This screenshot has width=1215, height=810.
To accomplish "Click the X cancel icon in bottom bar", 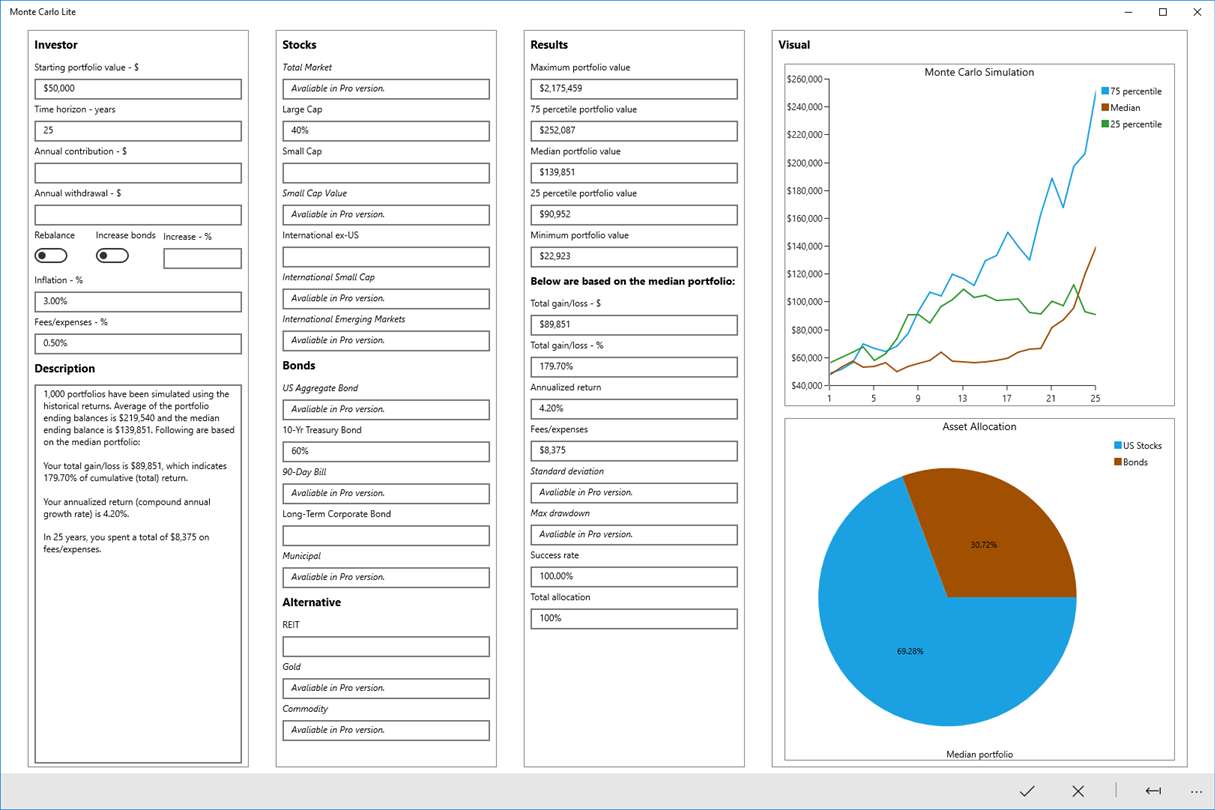I will click(1078, 791).
